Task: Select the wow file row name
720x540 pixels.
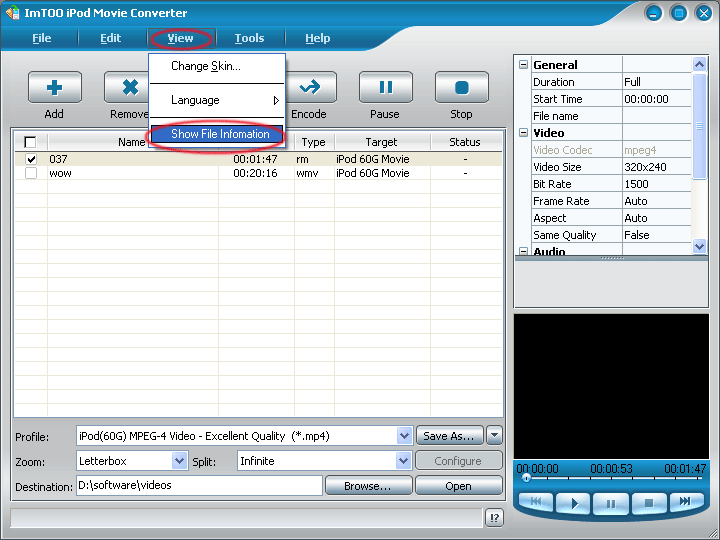Action: (61, 173)
